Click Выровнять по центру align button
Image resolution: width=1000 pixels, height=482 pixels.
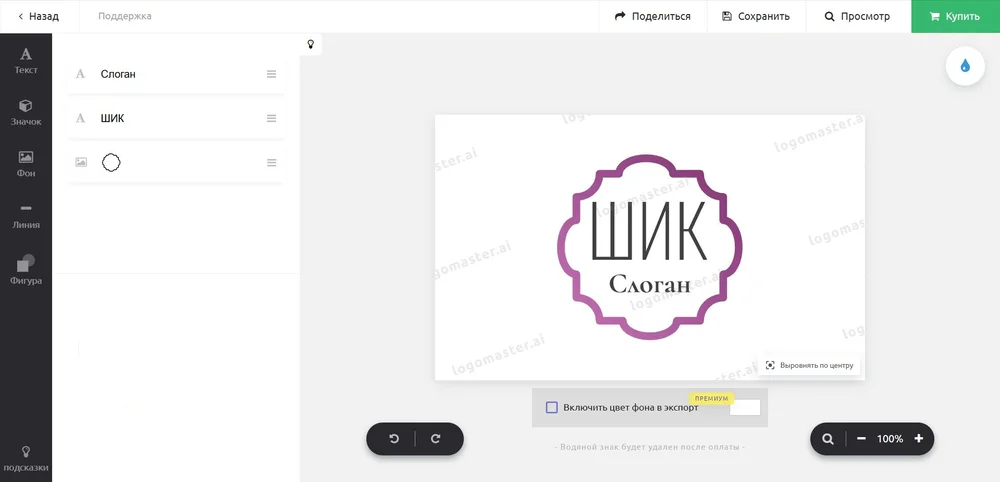coord(810,365)
